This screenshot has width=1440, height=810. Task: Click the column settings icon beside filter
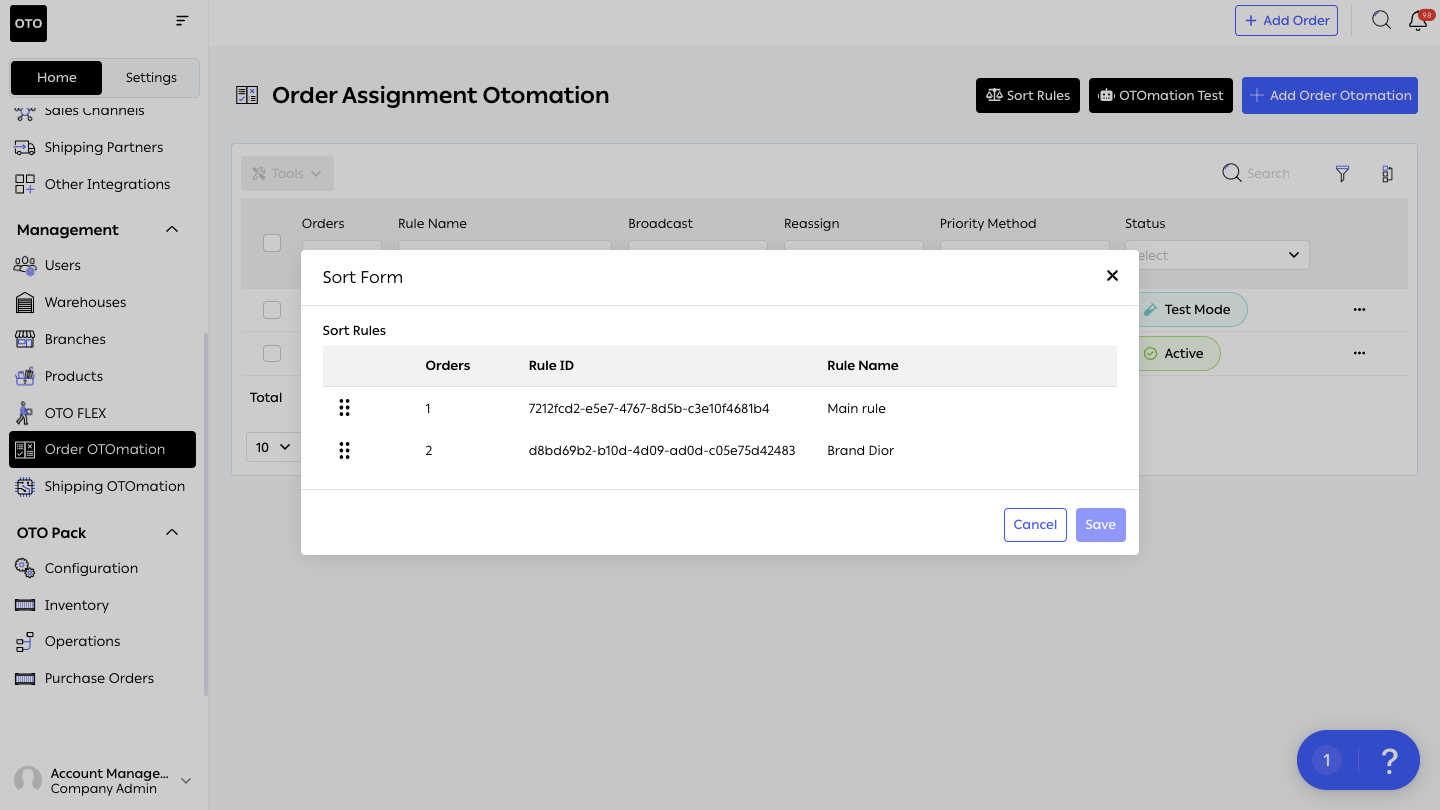[1387, 174]
